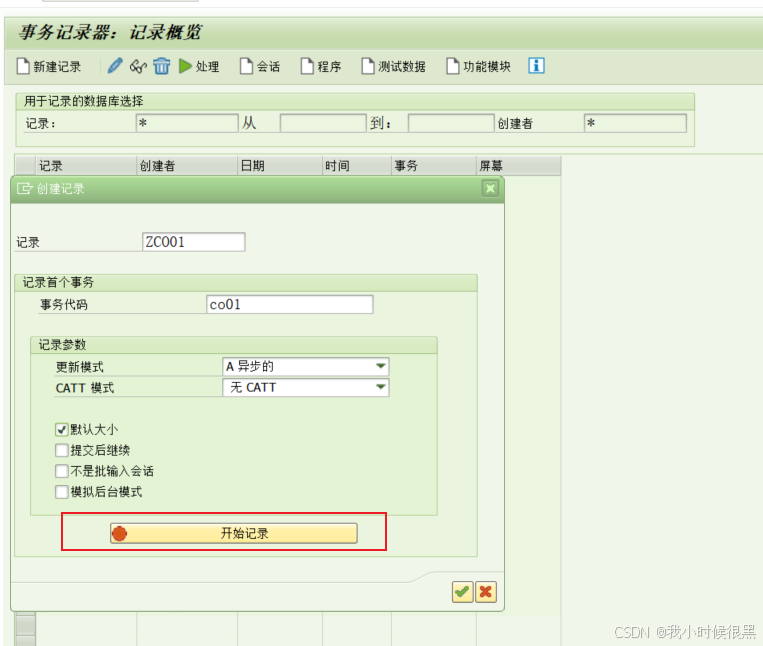This screenshot has height=646, width=763.
Task: Click the 屏幕 column header
Action: [518, 166]
